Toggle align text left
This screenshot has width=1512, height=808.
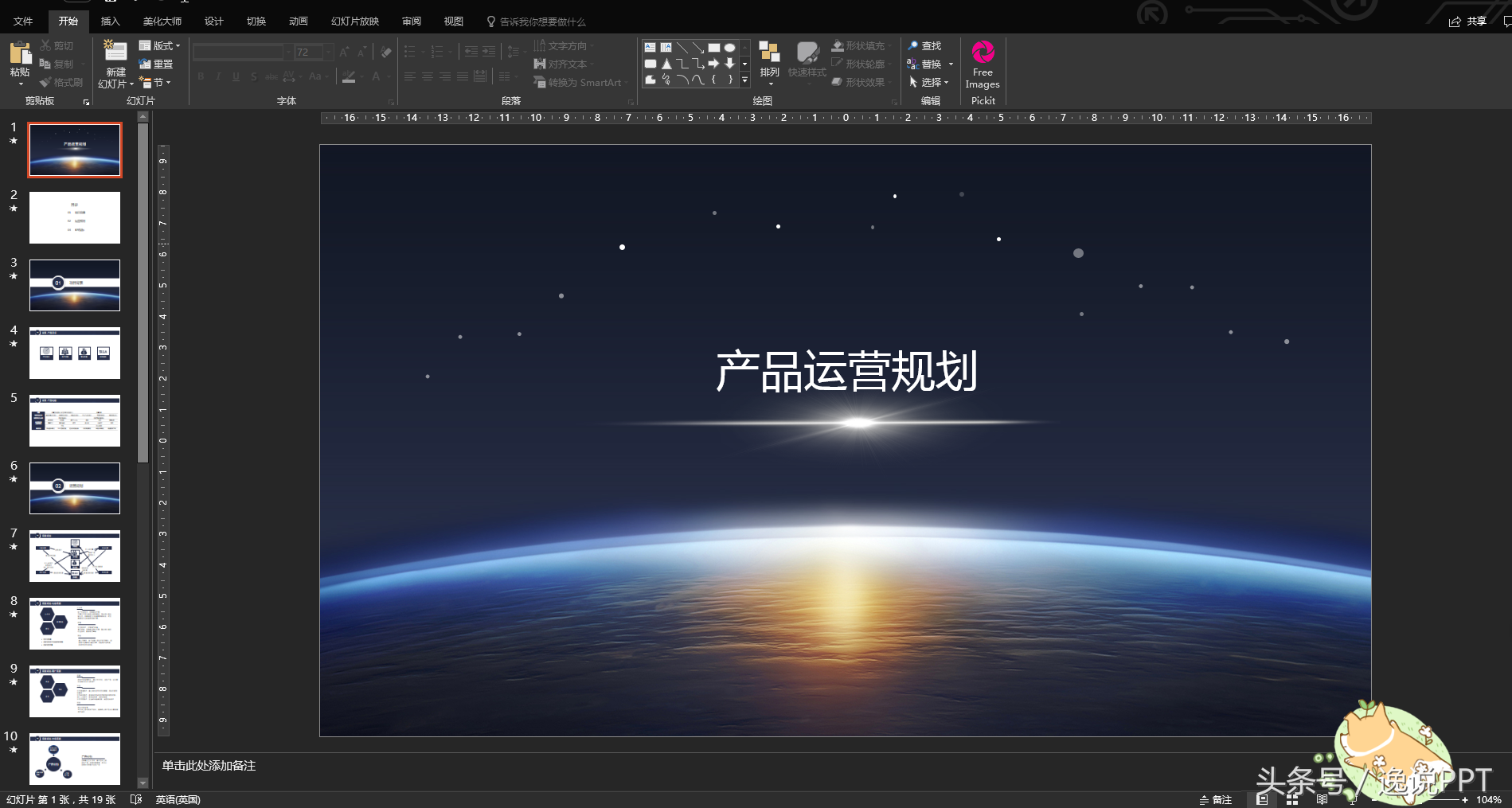pos(410,76)
